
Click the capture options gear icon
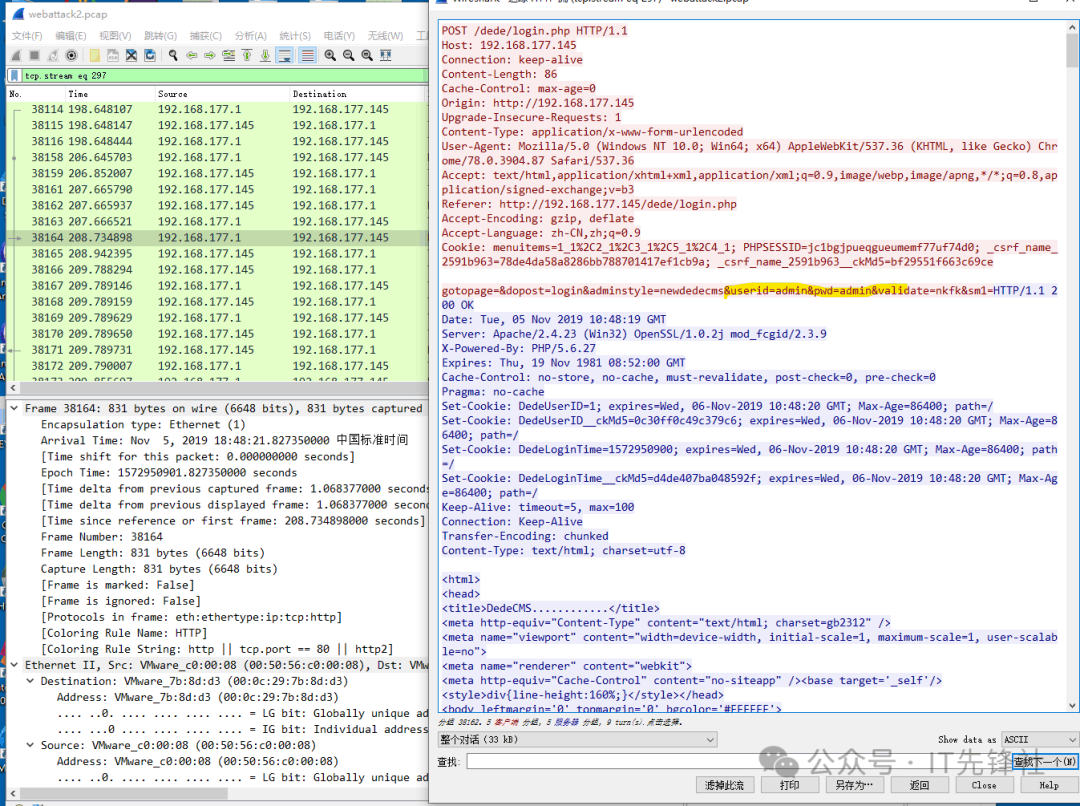tap(71, 55)
